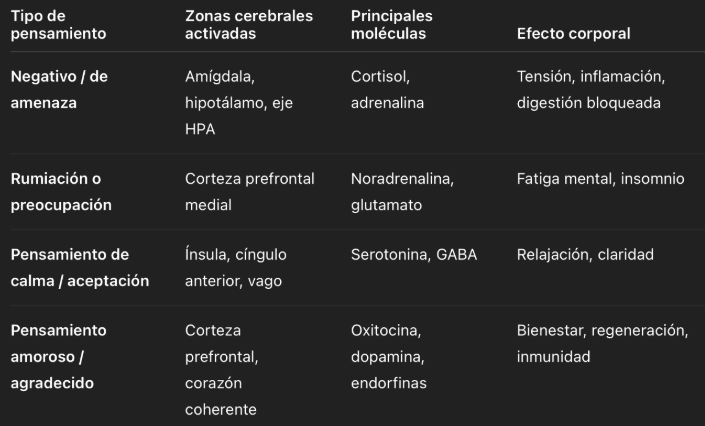This screenshot has height=426, width=705.
Task: Click the 'Ínsula, cíngulo anterior, vago' cell
Action: click(236, 268)
